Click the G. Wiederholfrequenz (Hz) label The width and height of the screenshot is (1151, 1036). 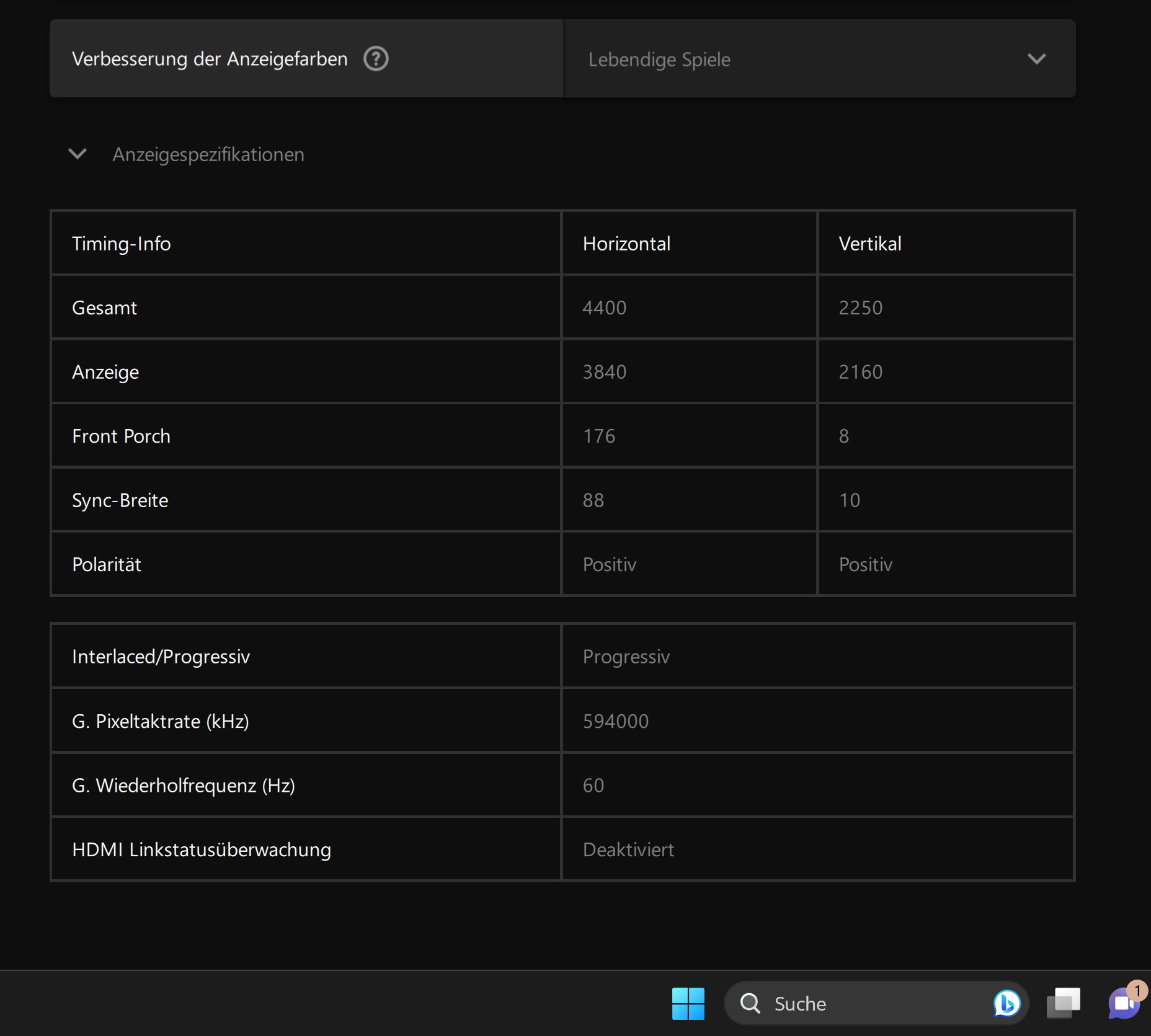[184, 786]
